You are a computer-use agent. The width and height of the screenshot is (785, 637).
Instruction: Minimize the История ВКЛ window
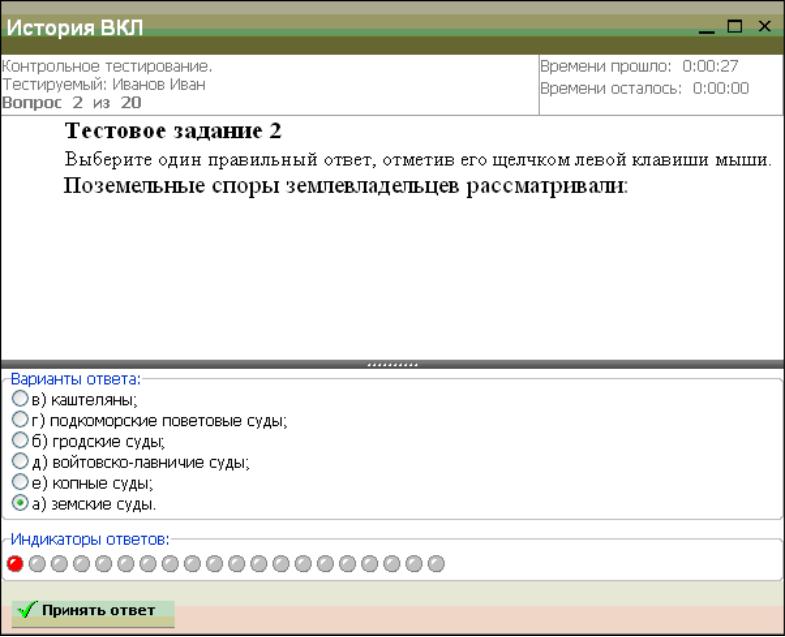706,28
